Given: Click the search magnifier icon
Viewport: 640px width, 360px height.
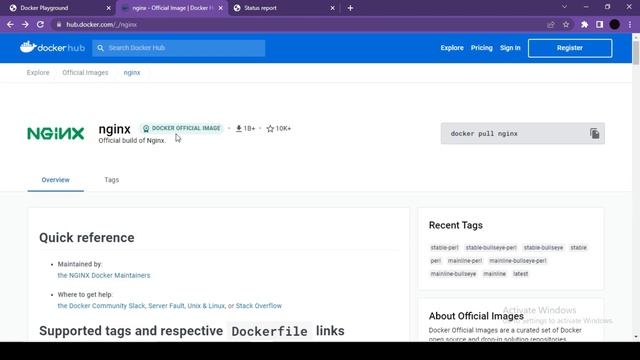Looking at the screenshot, I should (100, 48).
